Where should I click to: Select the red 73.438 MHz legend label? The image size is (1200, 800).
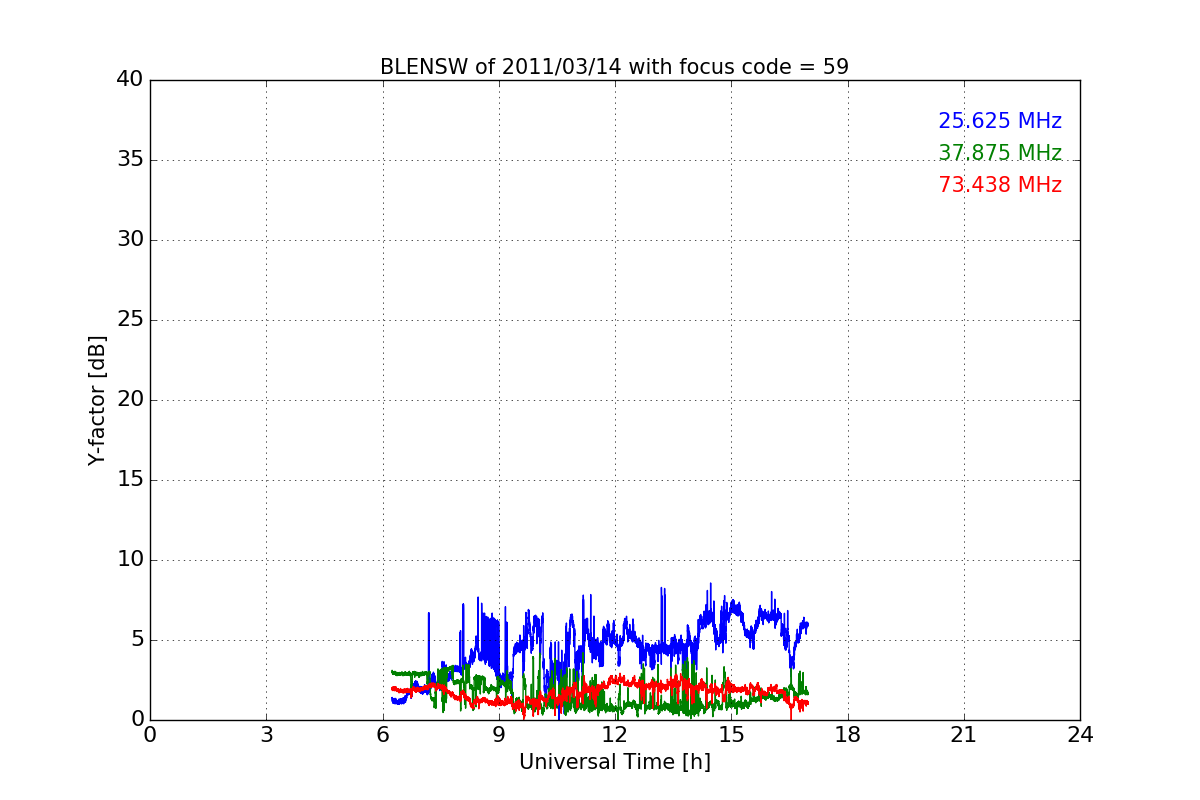[x=1000, y=185]
